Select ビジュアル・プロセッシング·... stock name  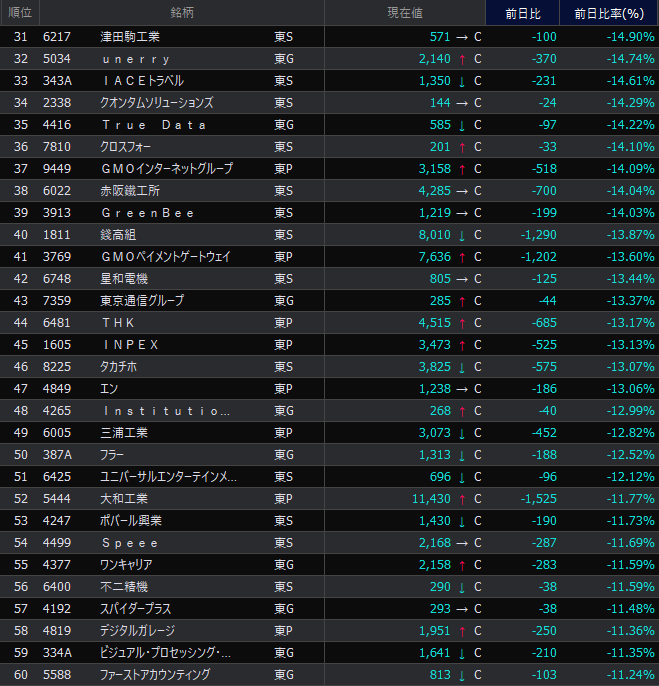[165, 653]
